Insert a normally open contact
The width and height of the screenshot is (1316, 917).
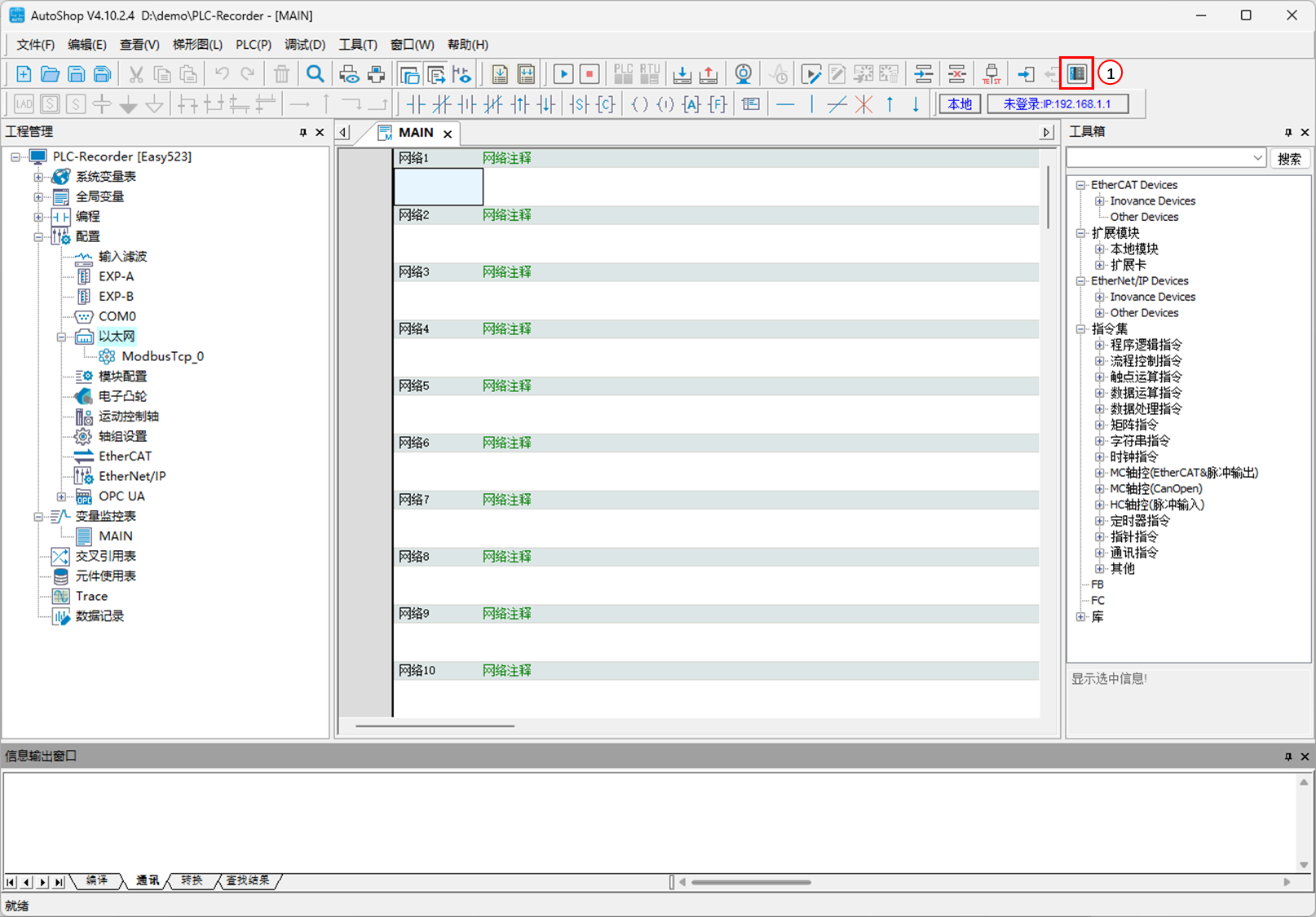tap(416, 104)
